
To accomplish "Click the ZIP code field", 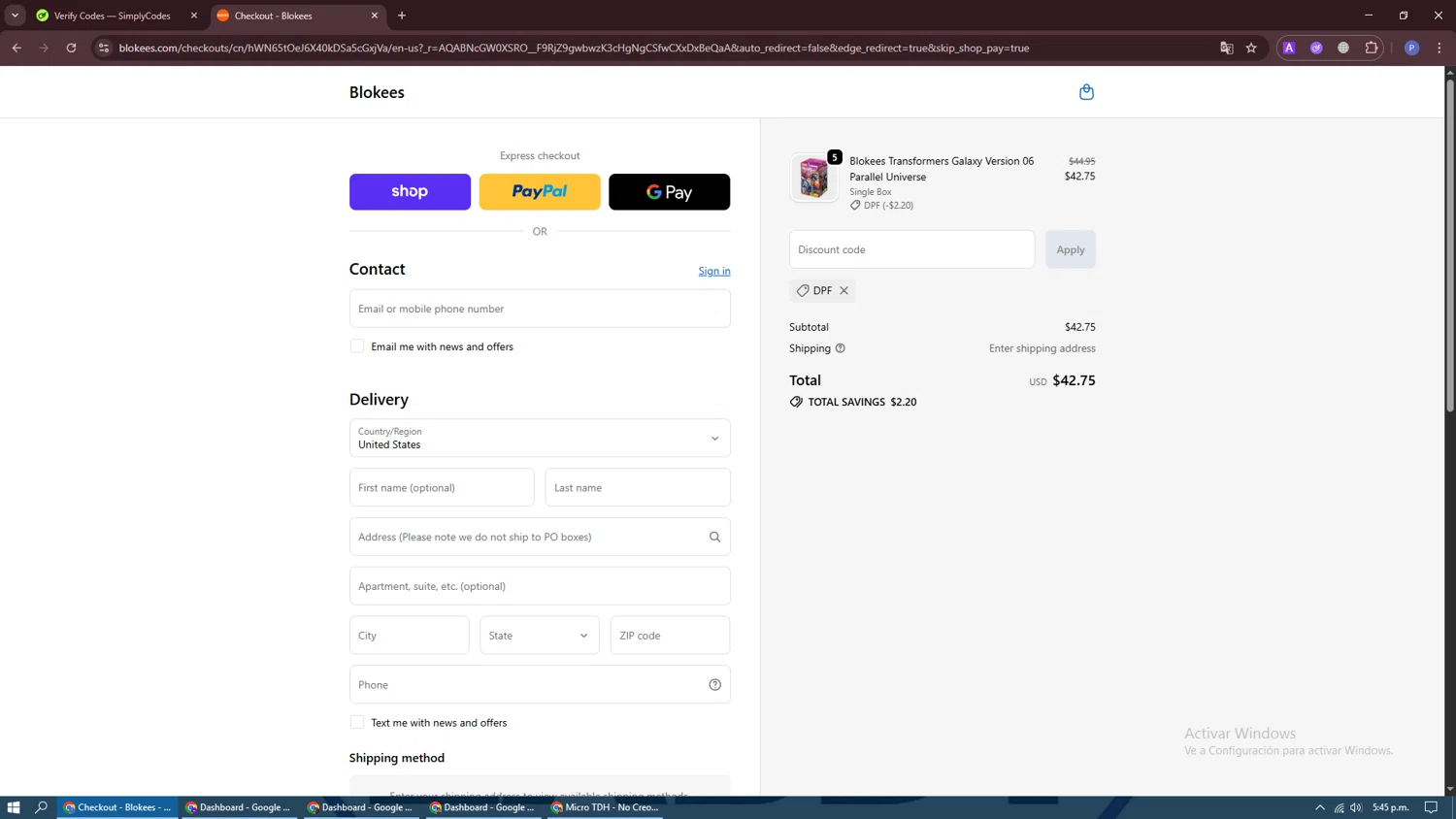I will point(670,636).
